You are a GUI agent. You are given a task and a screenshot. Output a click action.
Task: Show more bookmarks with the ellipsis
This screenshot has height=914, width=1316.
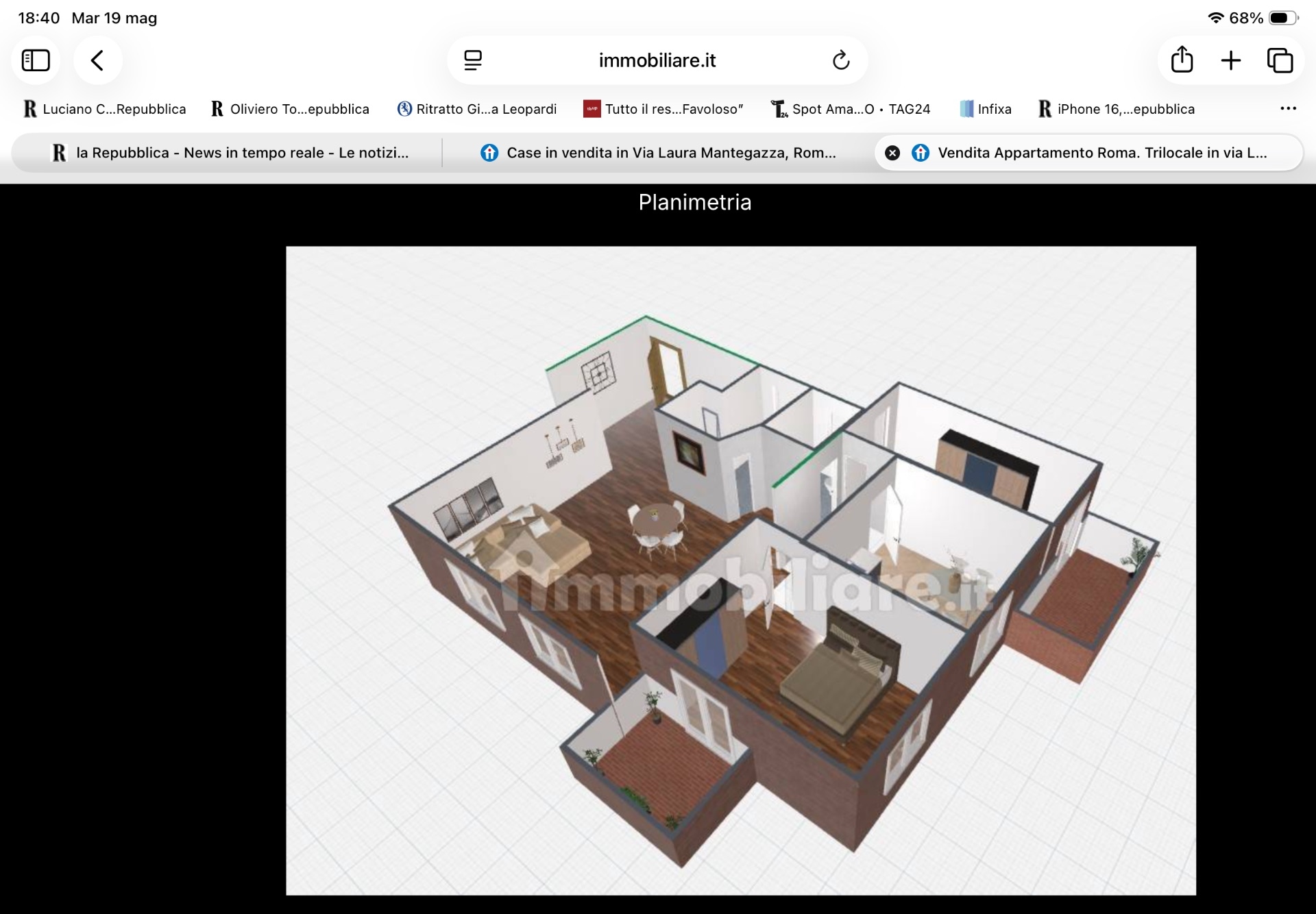pos(1288,108)
